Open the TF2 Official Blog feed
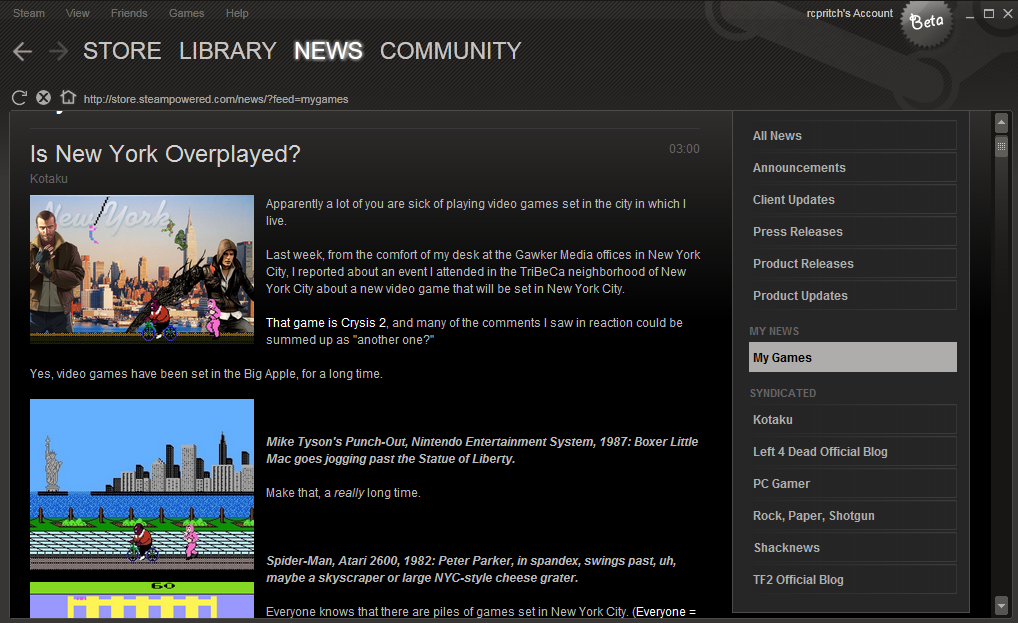Viewport: 1018px width, 623px height. 852,580
